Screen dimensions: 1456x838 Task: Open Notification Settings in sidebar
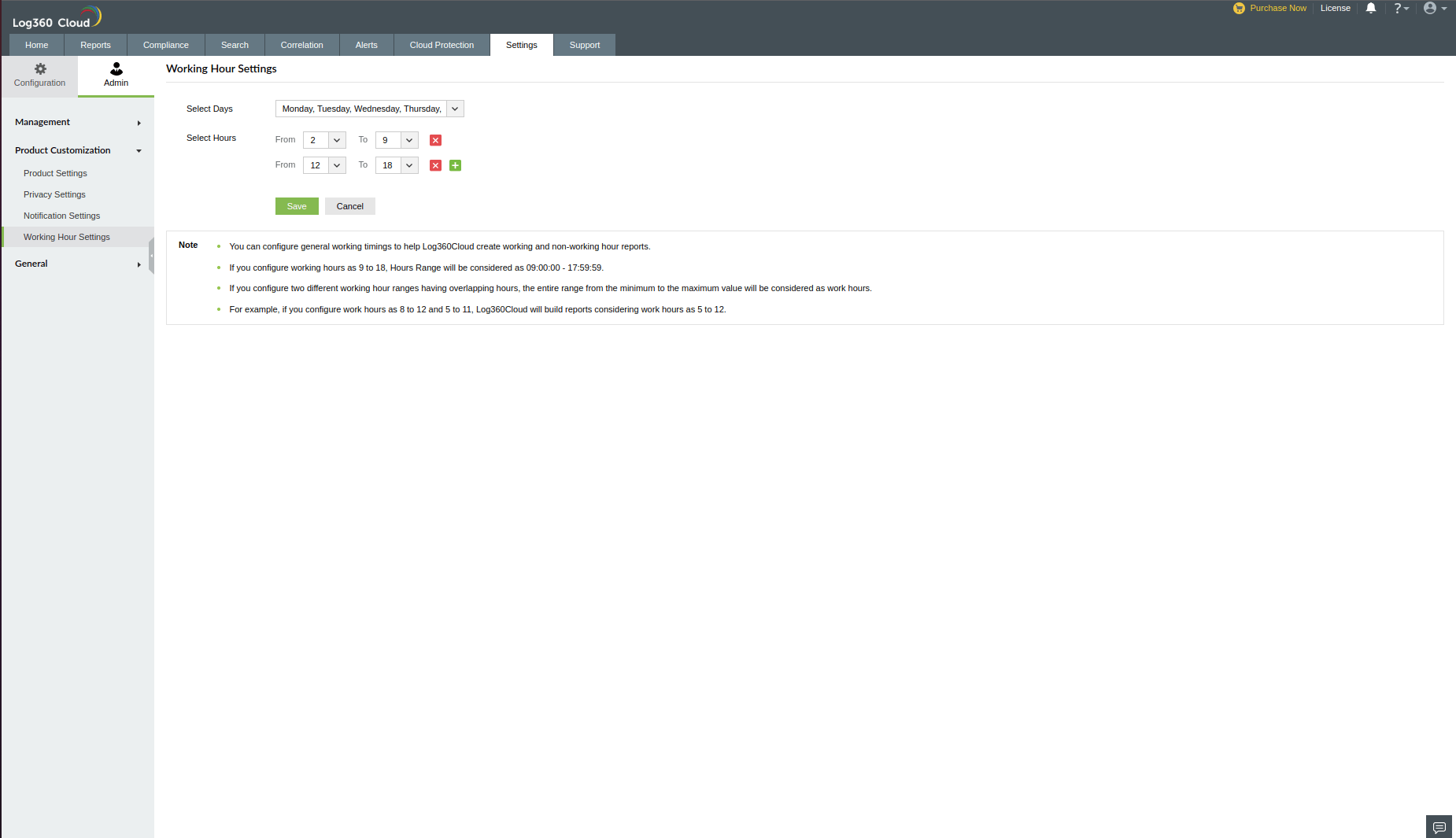coord(61,216)
